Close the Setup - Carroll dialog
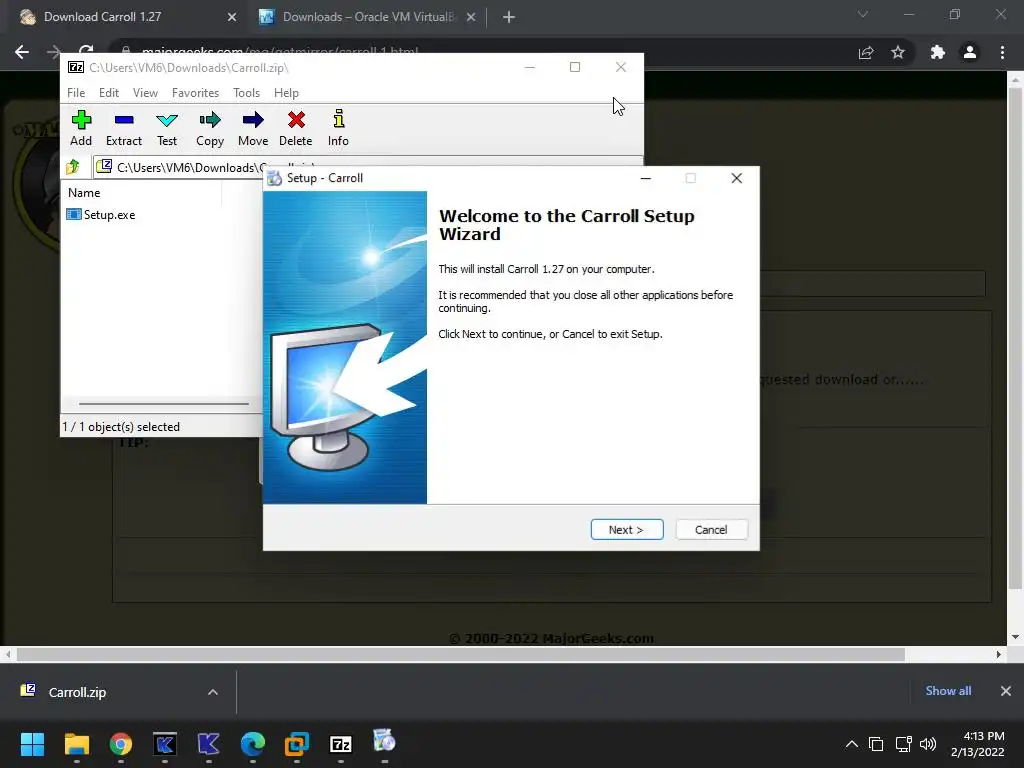 [737, 178]
